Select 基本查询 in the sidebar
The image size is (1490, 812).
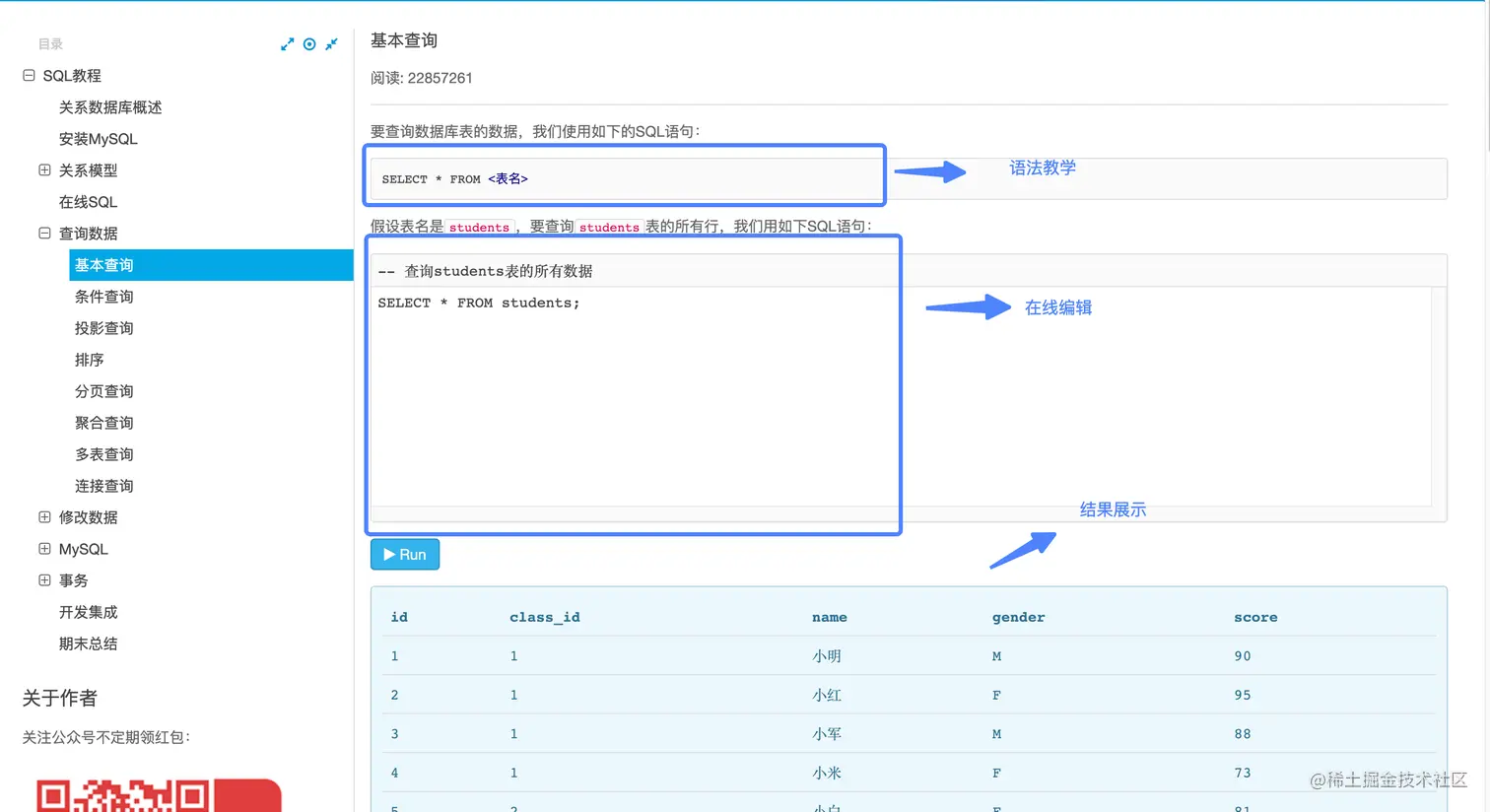pos(211,265)
